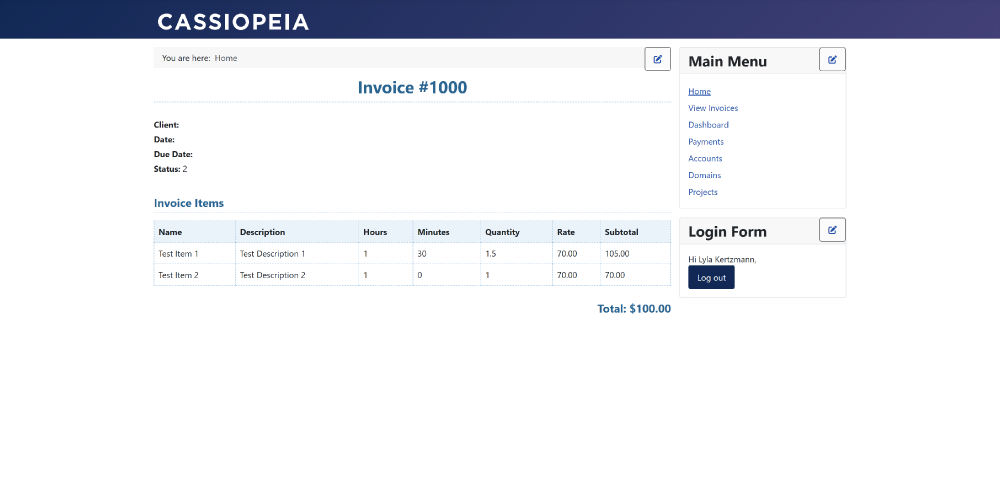Image resolution: width=1000 pixels, height=490 pixels.
Task: Click the Log out button
Action: [711, 278]
